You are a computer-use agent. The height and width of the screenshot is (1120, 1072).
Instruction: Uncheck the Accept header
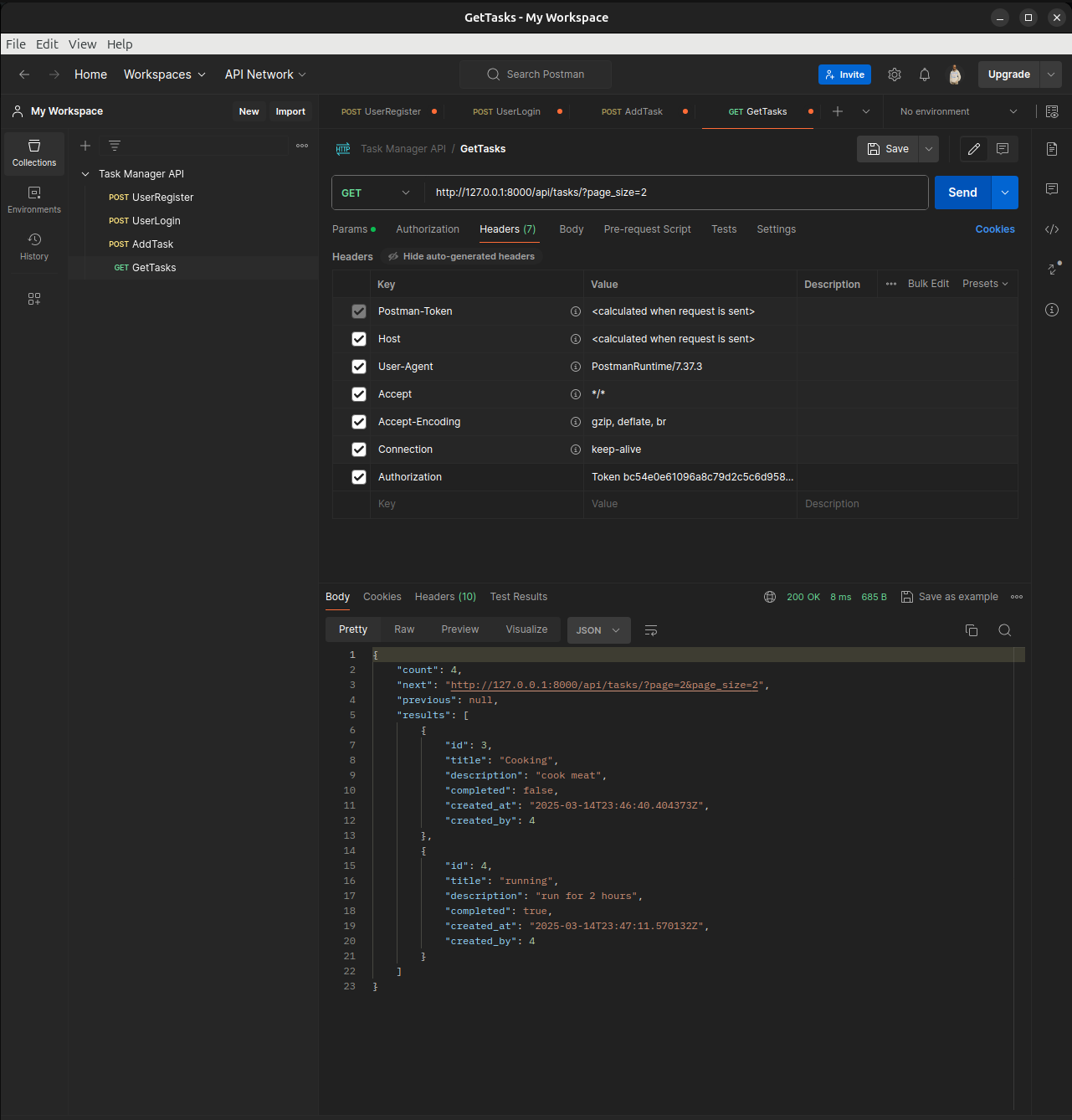click(359, 394)
